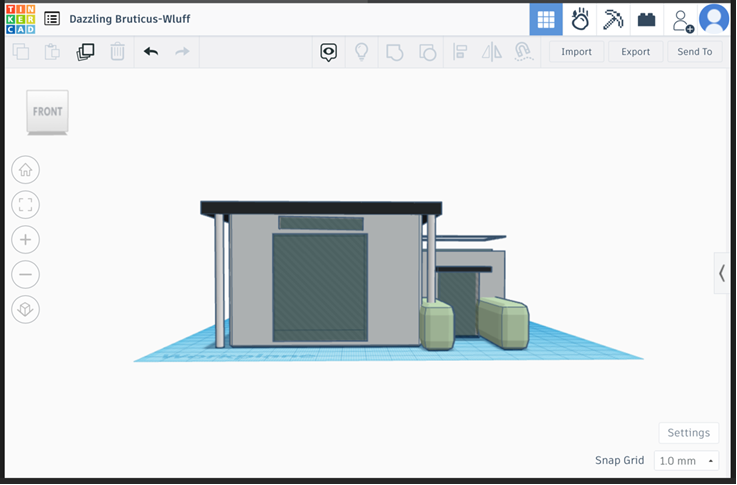Undo the last action
This screenshot has width=737, height=485.
click(151, 52)
